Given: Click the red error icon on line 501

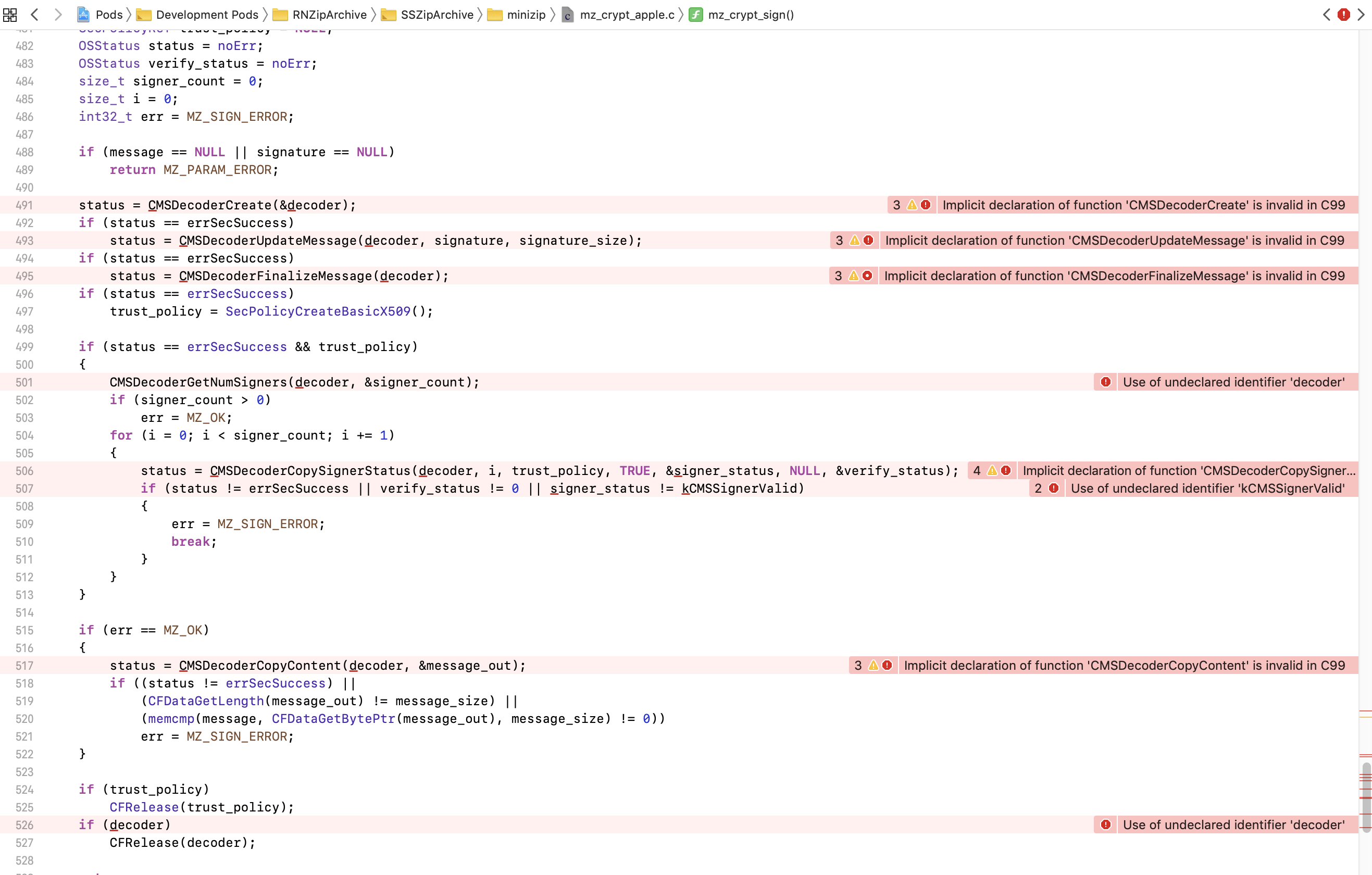Looking at the screenshot, I should 1105,382.
